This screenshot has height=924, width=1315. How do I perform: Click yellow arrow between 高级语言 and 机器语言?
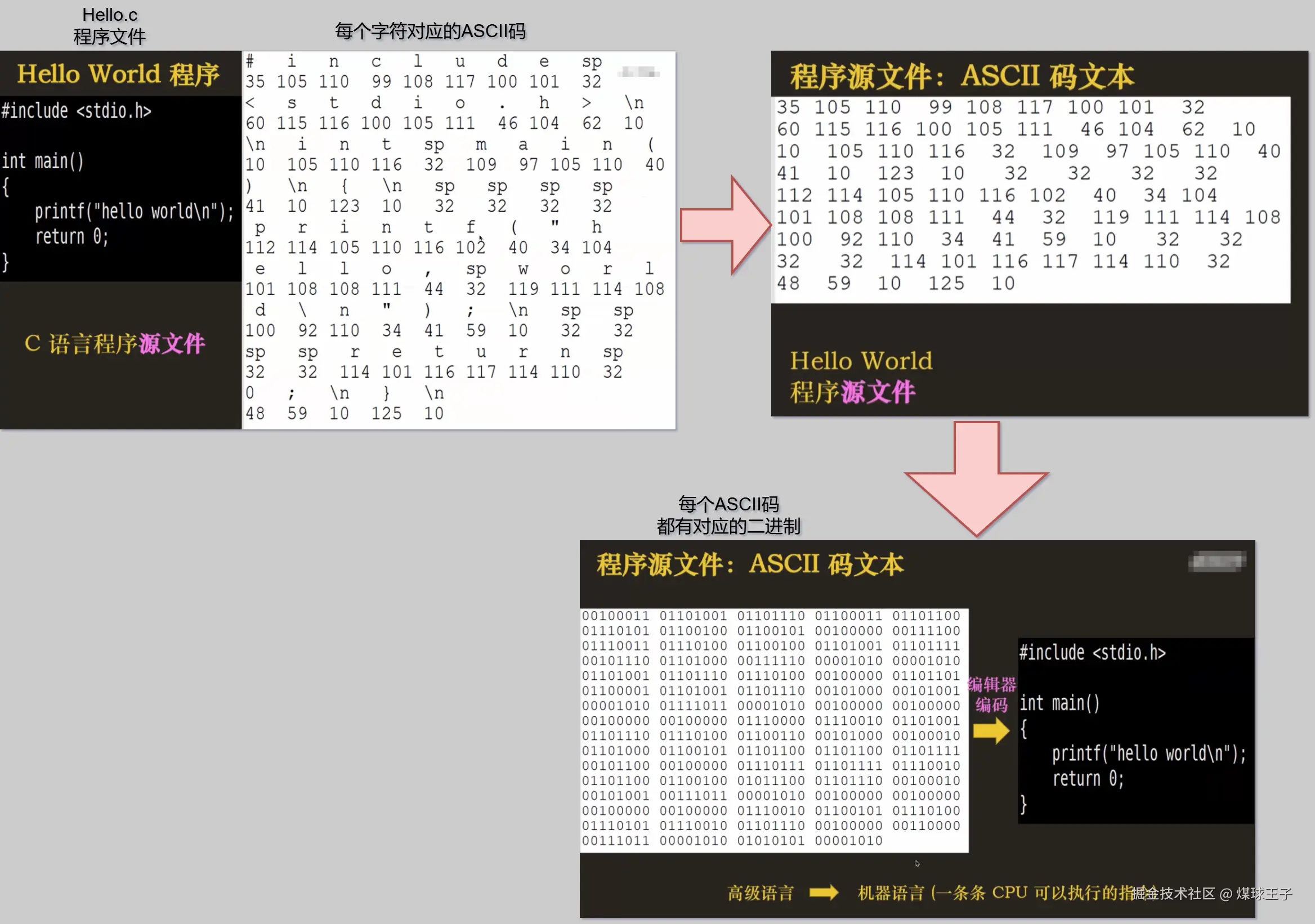(824, 892)
